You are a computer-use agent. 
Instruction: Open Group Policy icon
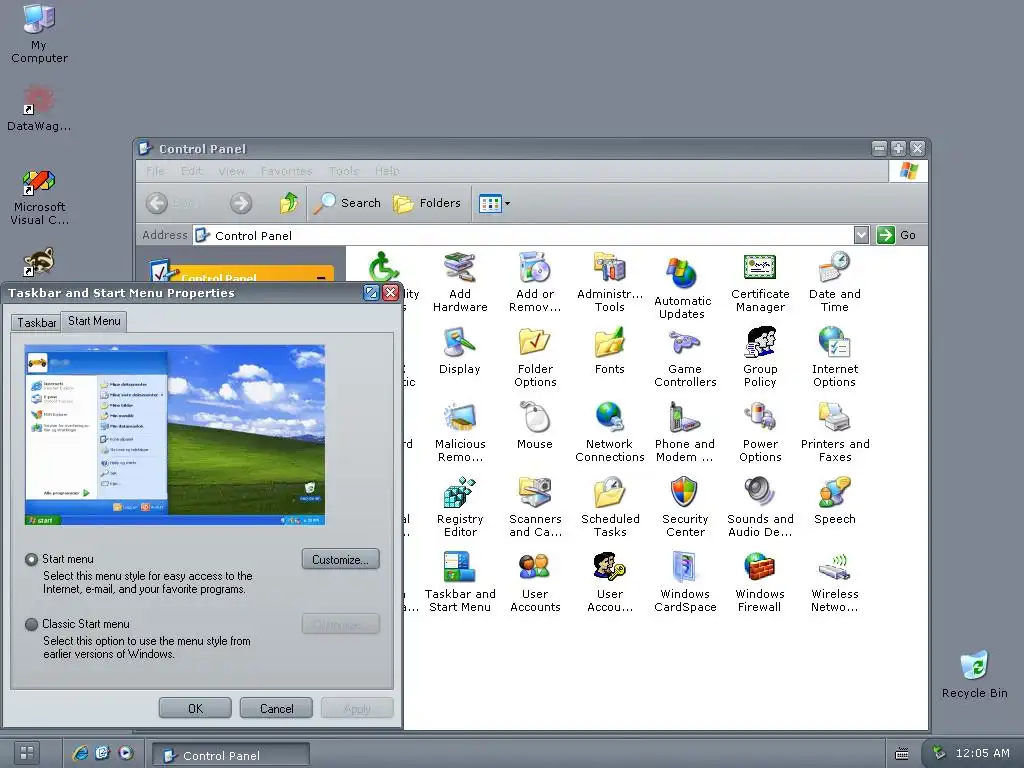tap(760, 357)
